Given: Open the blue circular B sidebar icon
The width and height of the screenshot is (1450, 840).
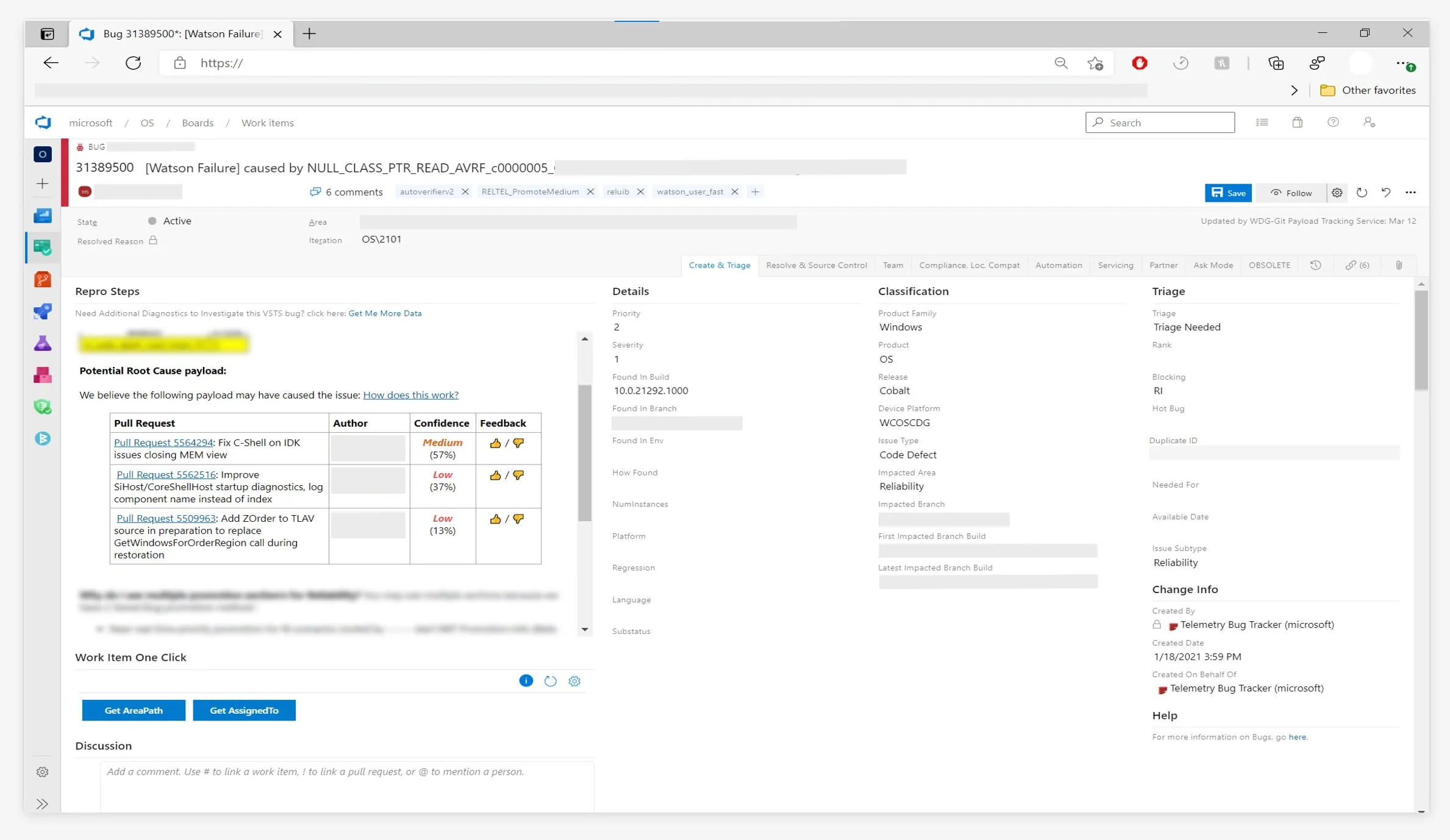Looking at the screenshot, I should (x=43, y=438).
